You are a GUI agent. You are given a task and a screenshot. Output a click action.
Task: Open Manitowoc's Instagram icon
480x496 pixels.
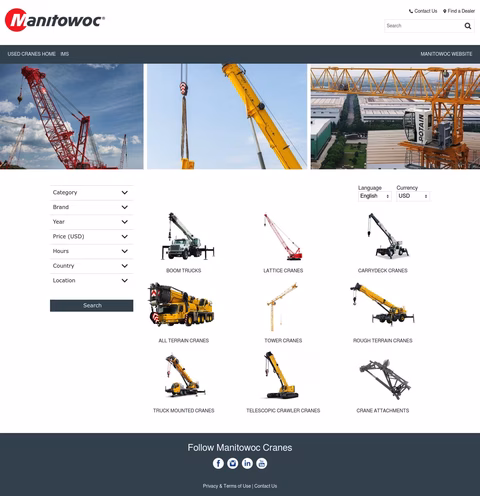point(233,463)
